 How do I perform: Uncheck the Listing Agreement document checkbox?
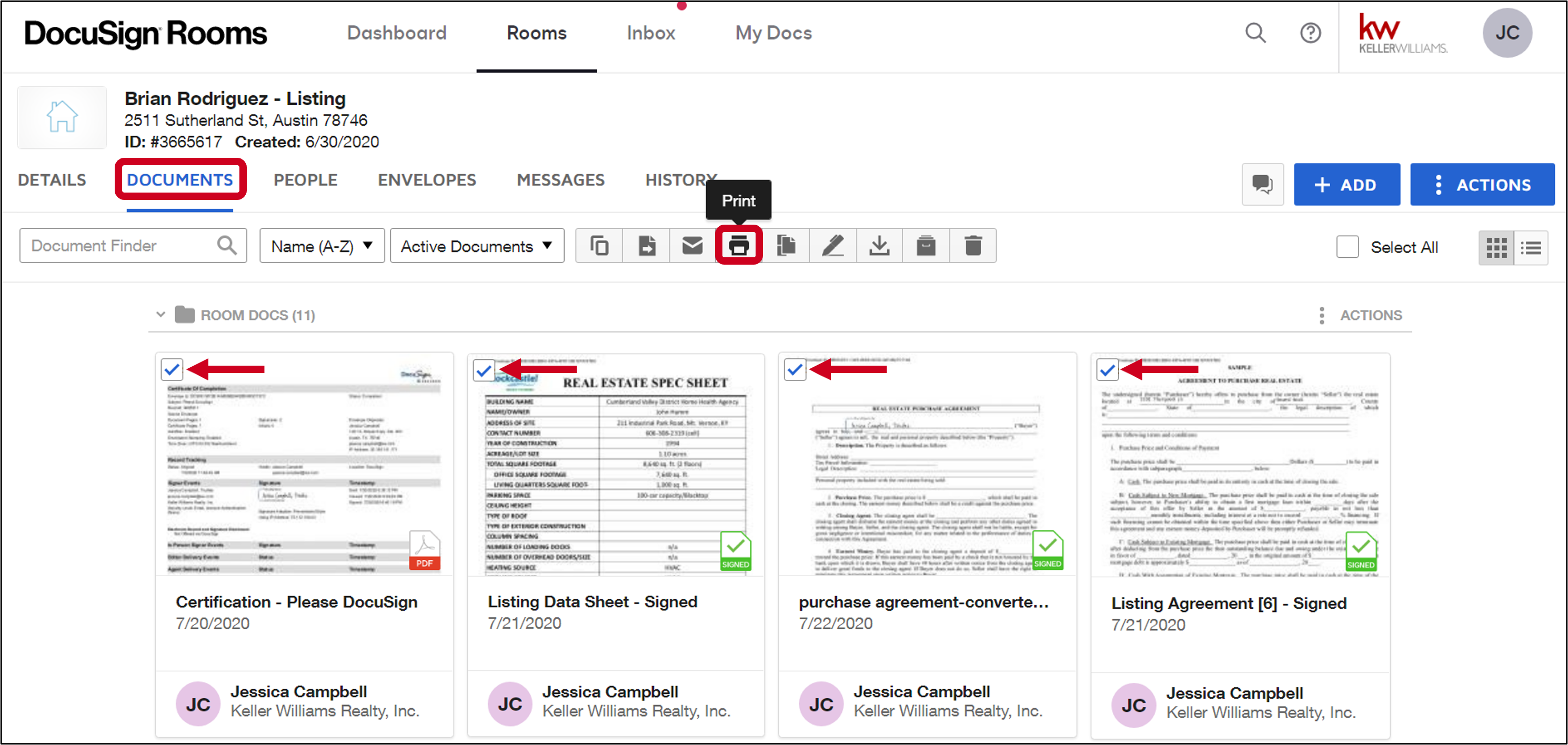(1107, 369)
